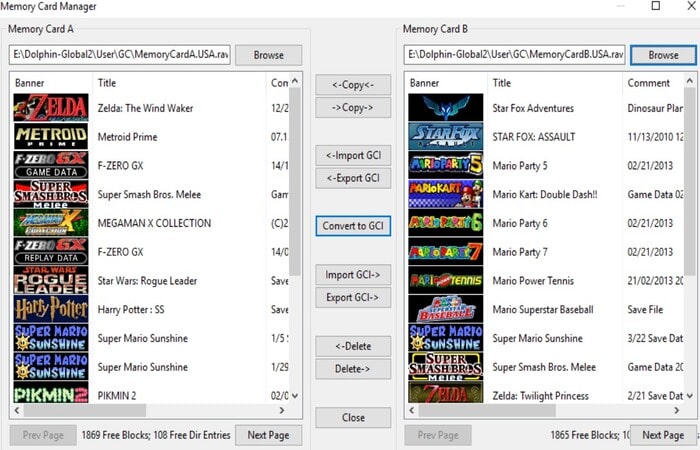The height and width of the screenshot is (450, 700).
Task: Click the Import GCI-> button
Action: point(353,275)
